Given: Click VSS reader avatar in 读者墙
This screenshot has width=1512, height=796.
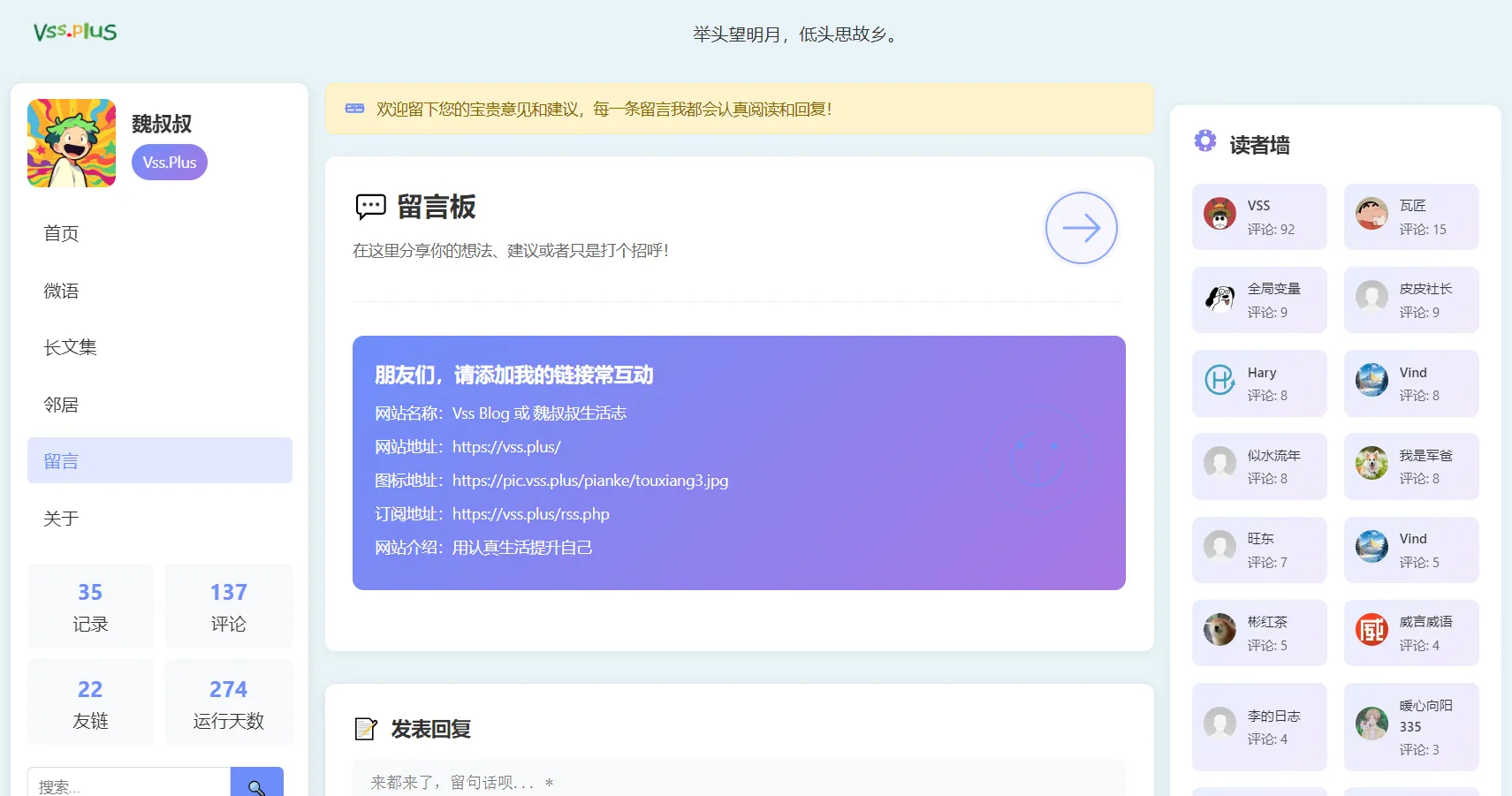Looking at the screenshot, I should pos(1219,214).
